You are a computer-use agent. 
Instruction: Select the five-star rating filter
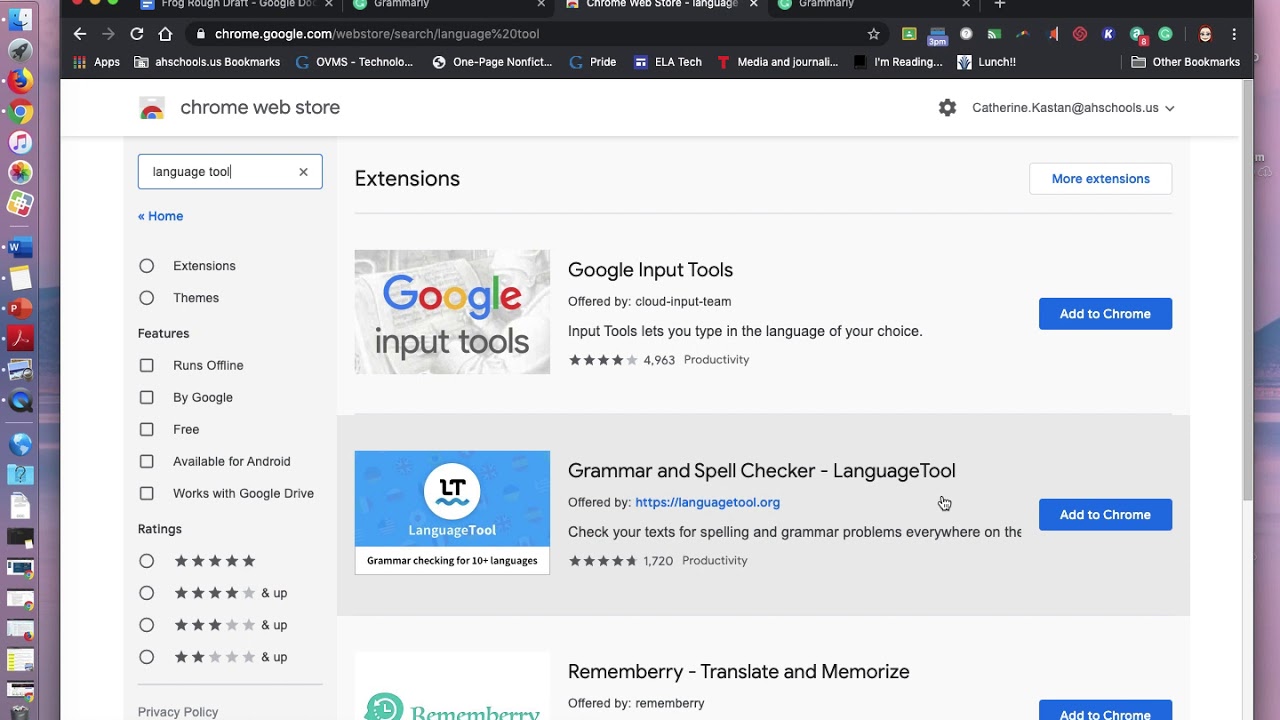147,561
